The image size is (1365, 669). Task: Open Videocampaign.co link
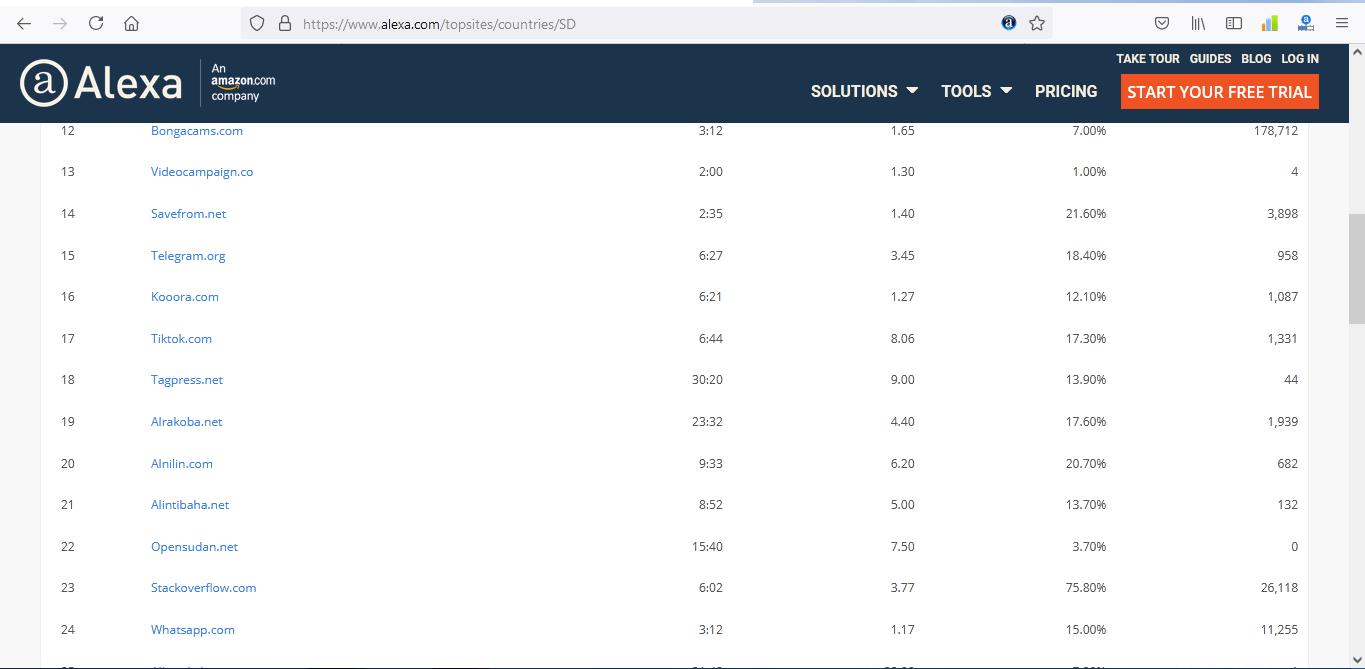coord(202,172)
